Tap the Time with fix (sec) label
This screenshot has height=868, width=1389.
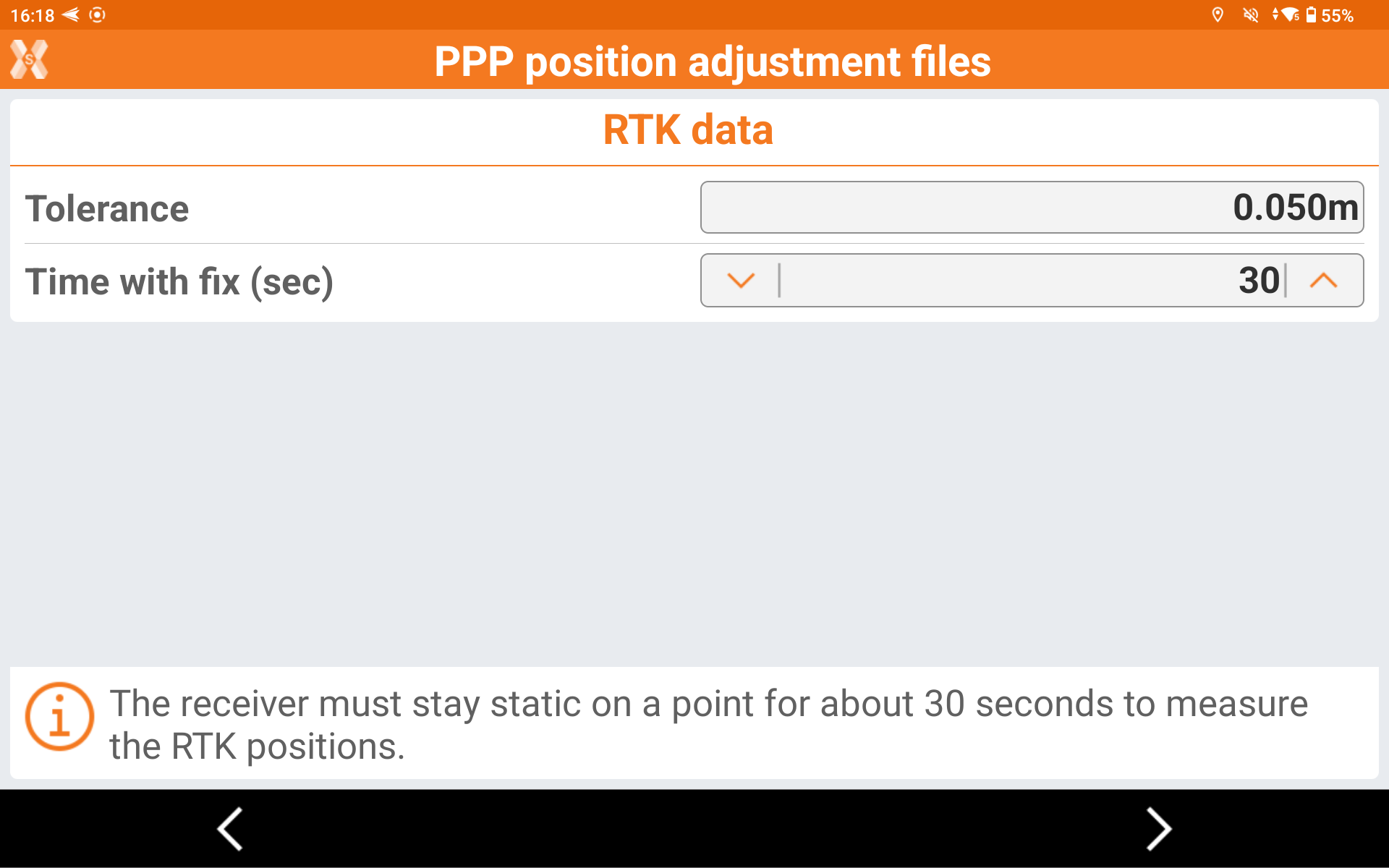tap(179, 281)
